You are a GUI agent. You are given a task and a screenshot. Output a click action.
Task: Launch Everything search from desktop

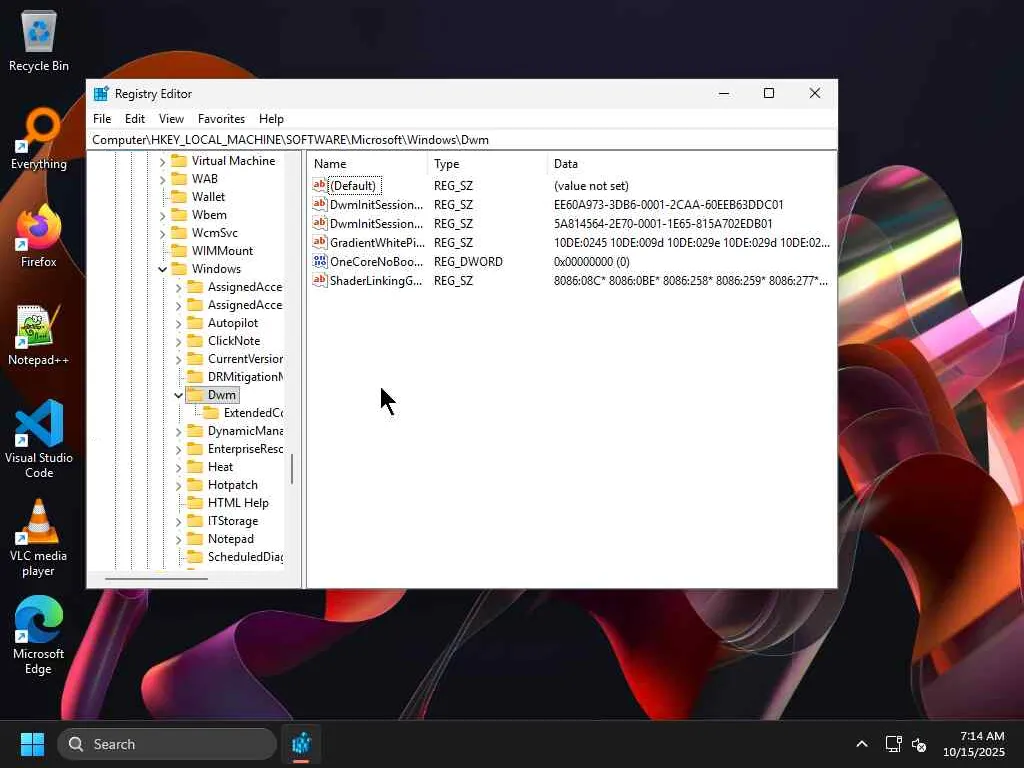pyautogui.click(x=39, y=138)
